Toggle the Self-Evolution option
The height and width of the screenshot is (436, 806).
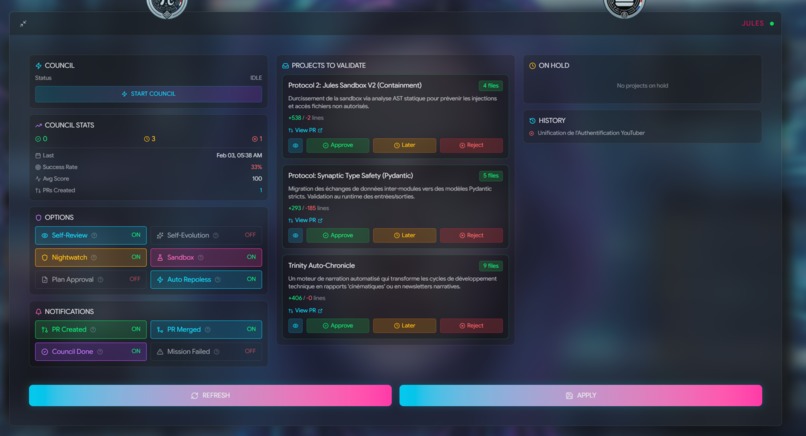206,235
